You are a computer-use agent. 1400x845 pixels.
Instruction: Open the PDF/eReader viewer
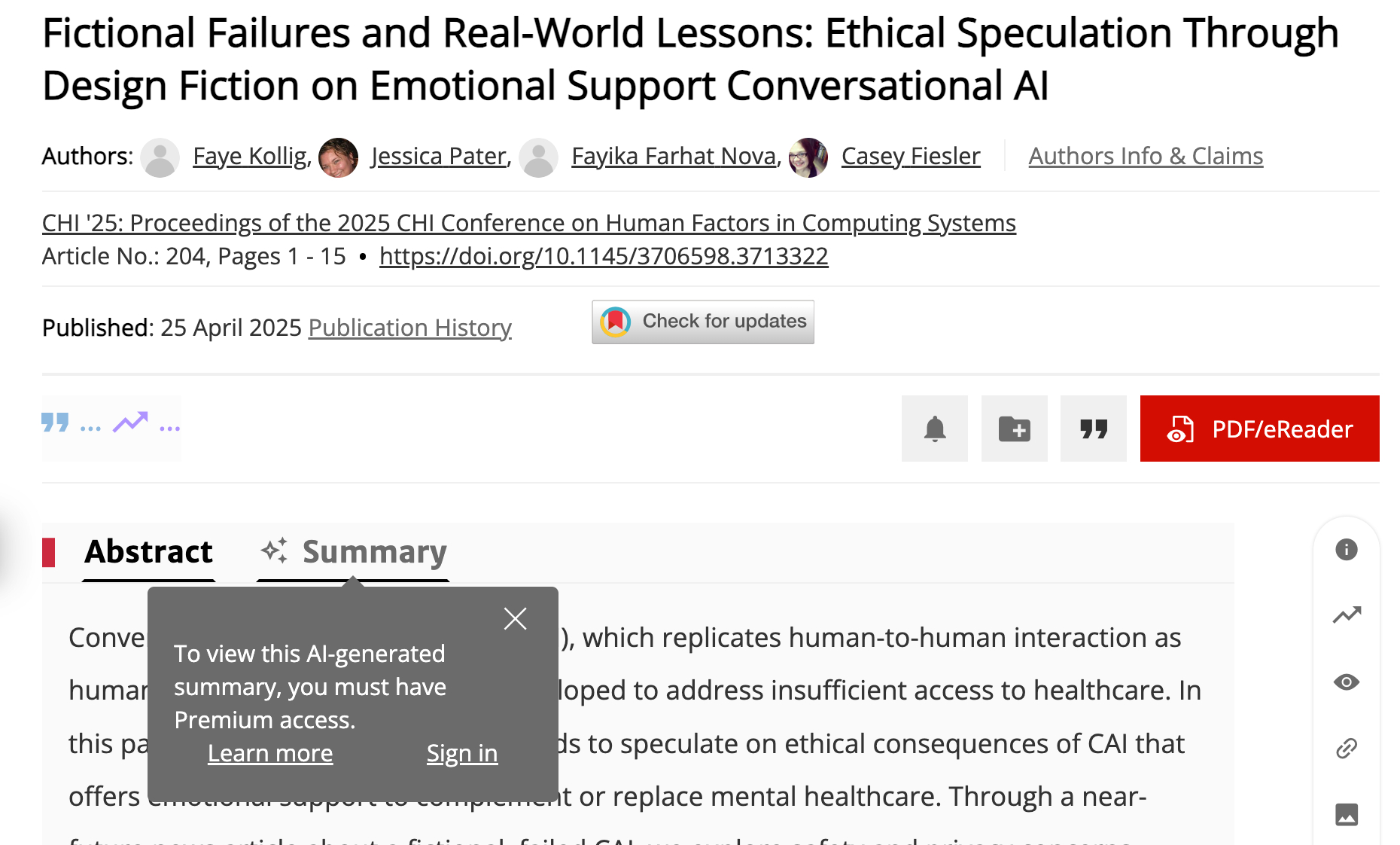[x=1259, y=429]
